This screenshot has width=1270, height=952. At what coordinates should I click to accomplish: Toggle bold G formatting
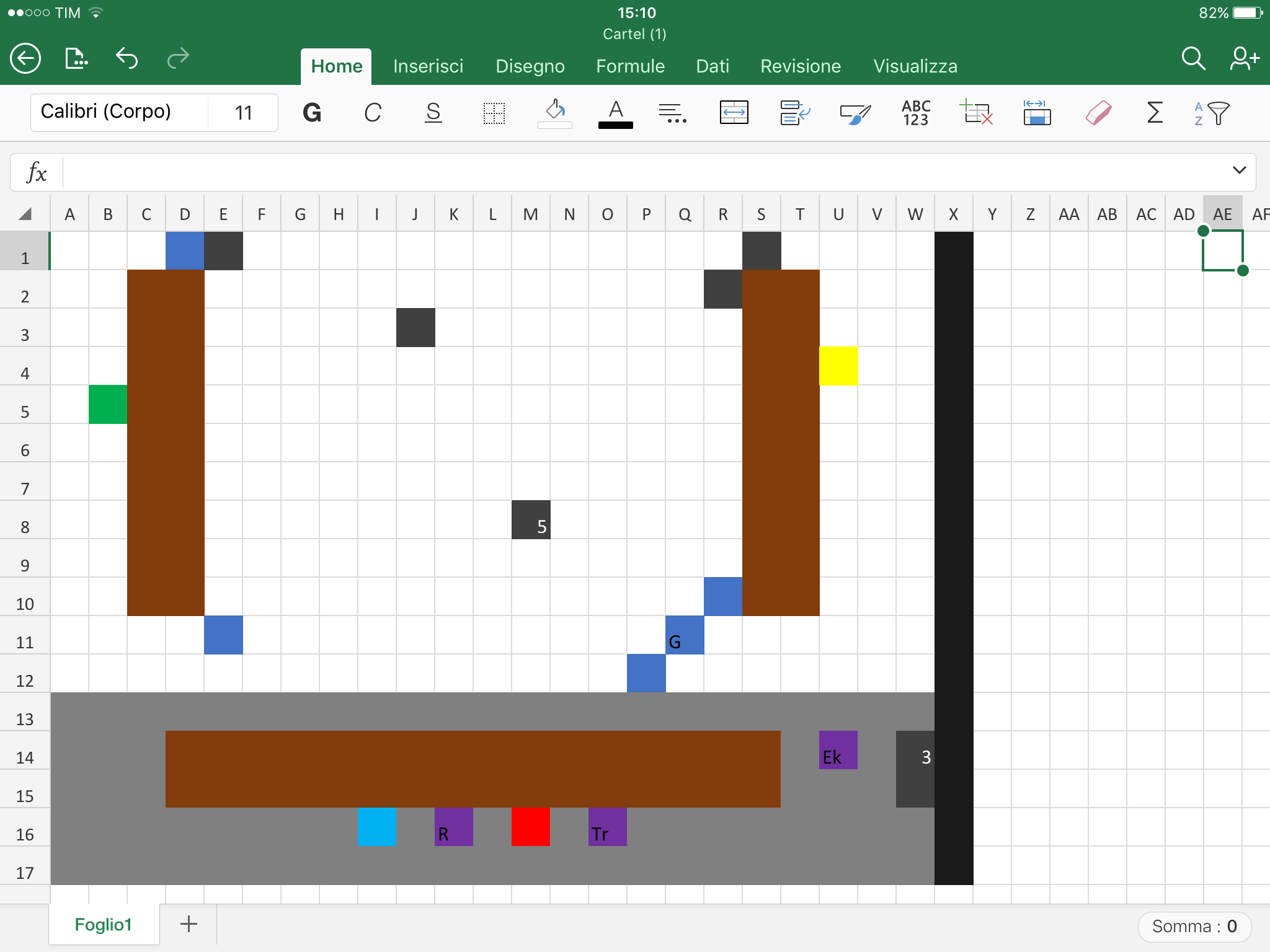[x=312, y=113]
